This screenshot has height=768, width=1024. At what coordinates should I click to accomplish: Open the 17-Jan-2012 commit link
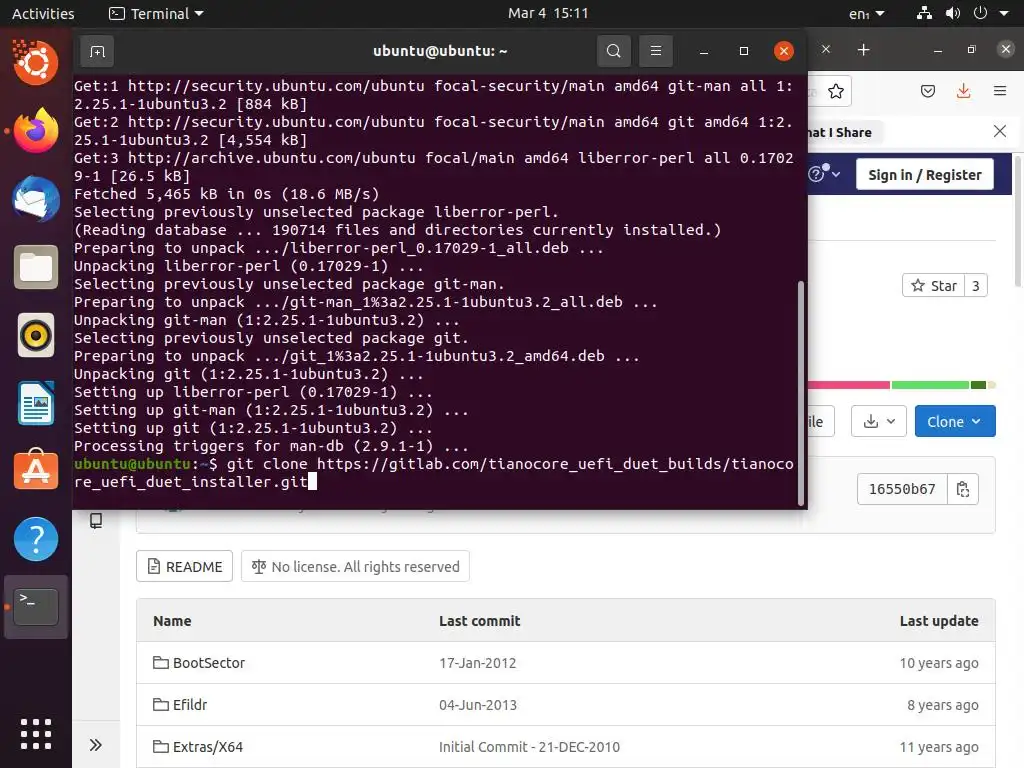[477, 663]
